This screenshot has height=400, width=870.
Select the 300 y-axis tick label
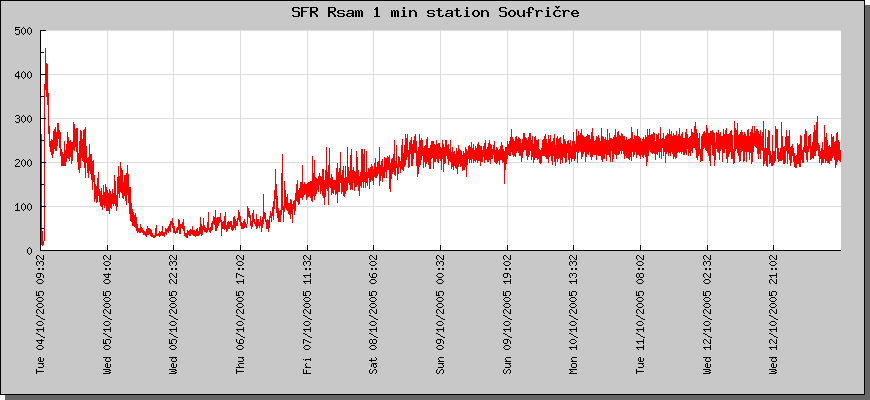23,119
